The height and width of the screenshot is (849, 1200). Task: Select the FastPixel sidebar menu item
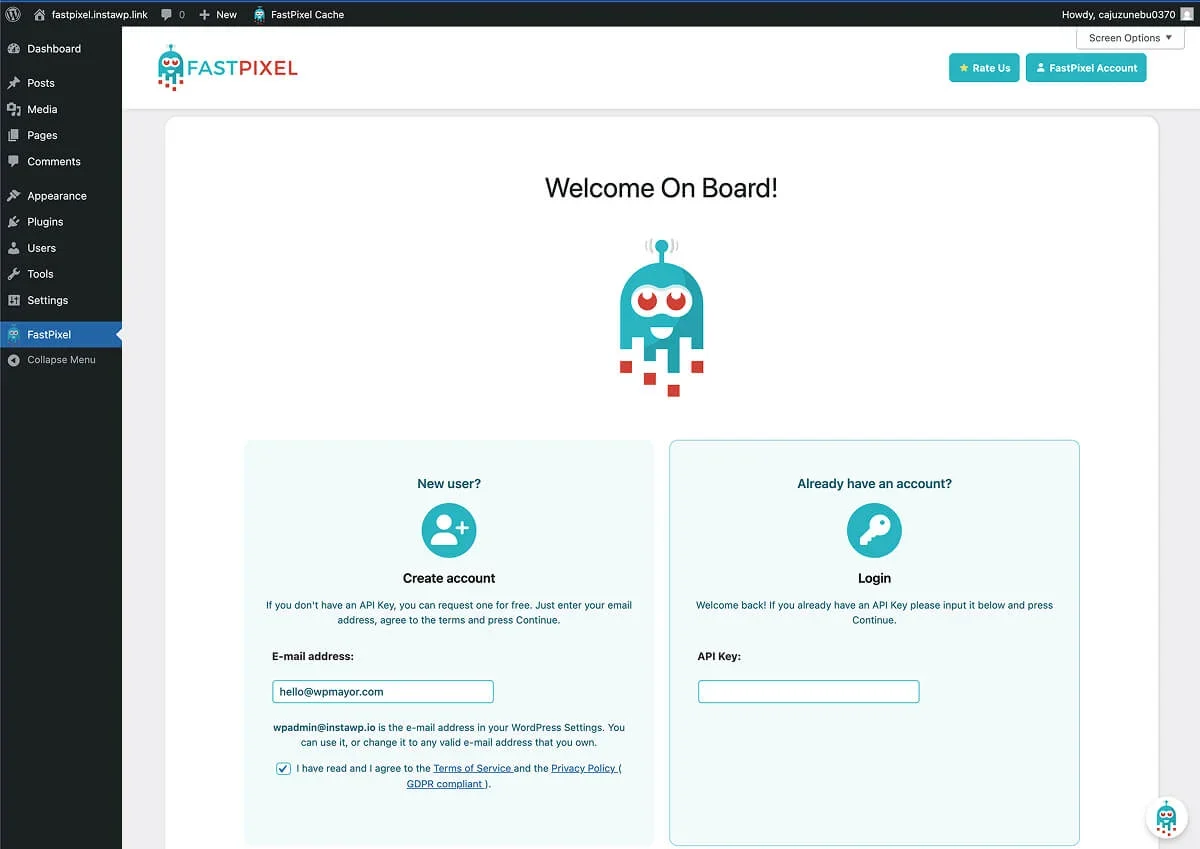click(61, 334)
